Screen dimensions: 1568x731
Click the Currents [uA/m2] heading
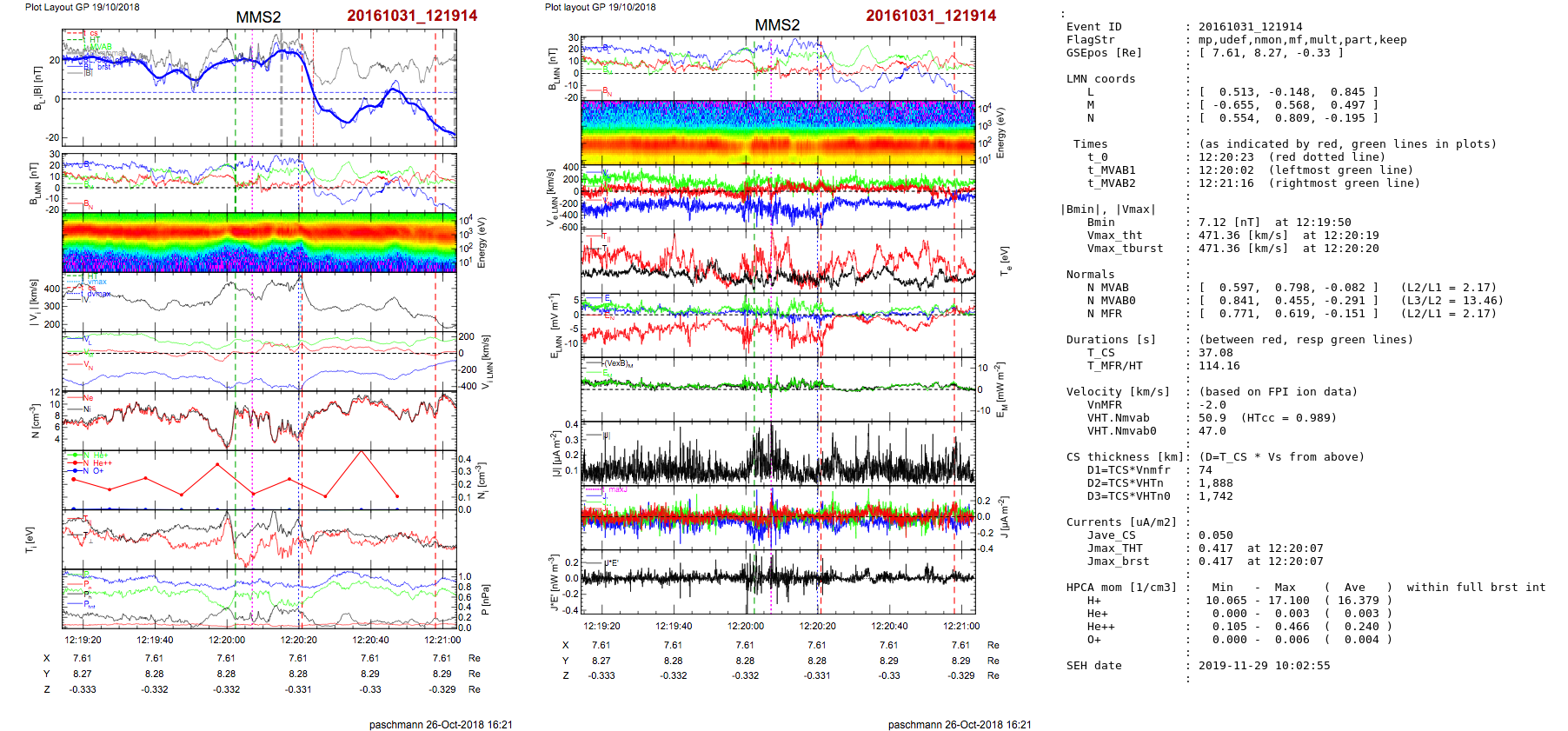1120,522
